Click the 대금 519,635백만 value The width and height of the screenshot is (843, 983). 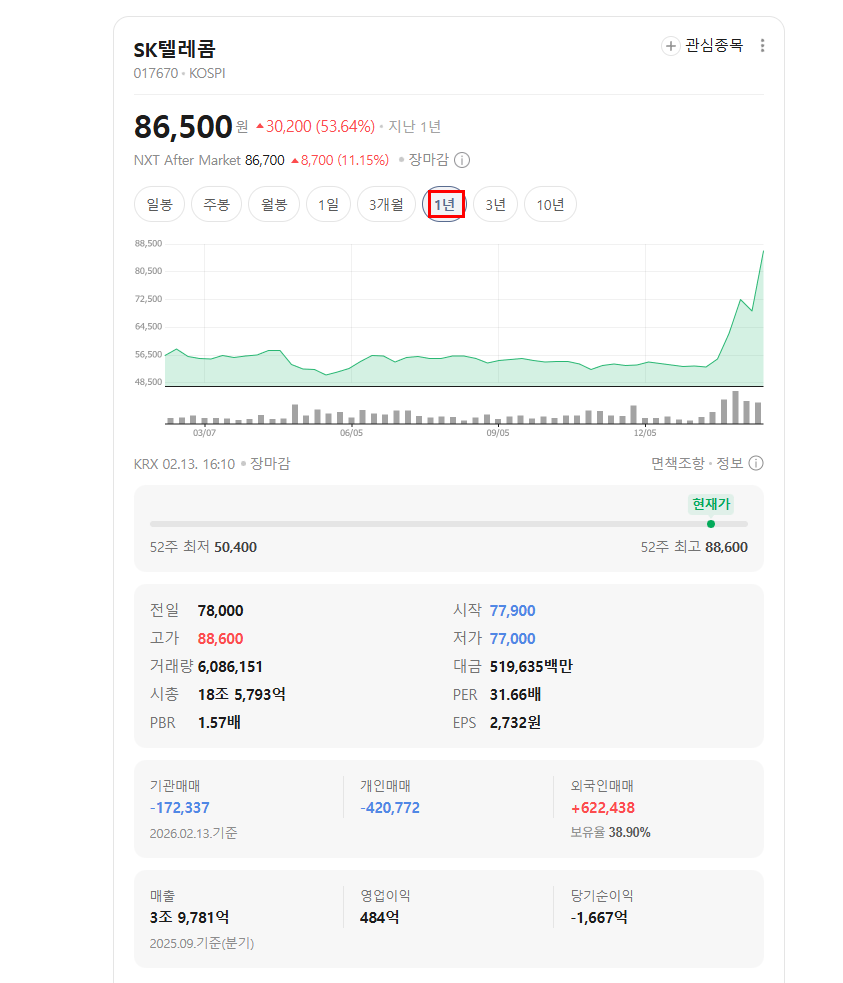click(531, 666)
